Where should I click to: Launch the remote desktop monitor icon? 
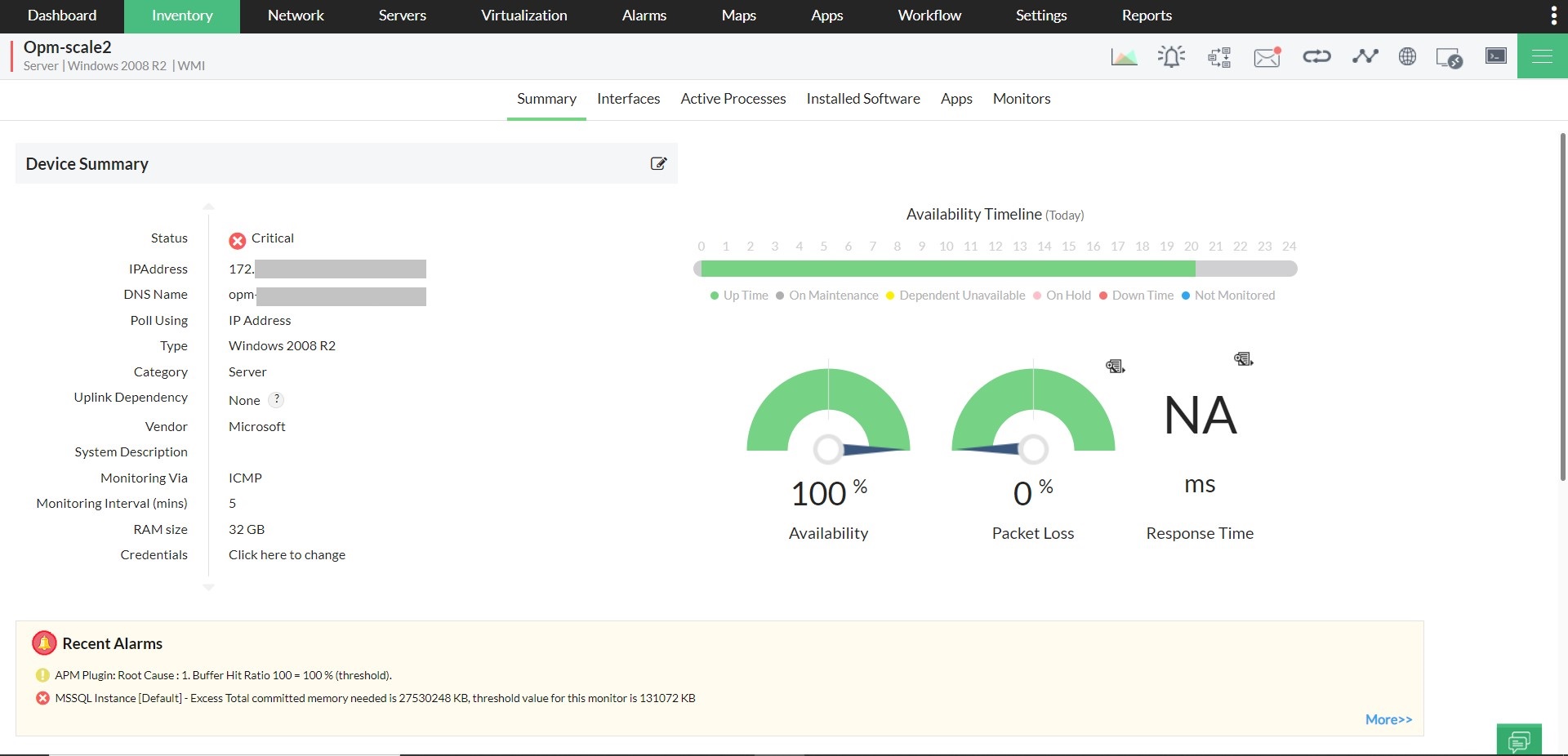click(x=1449, y=58)
